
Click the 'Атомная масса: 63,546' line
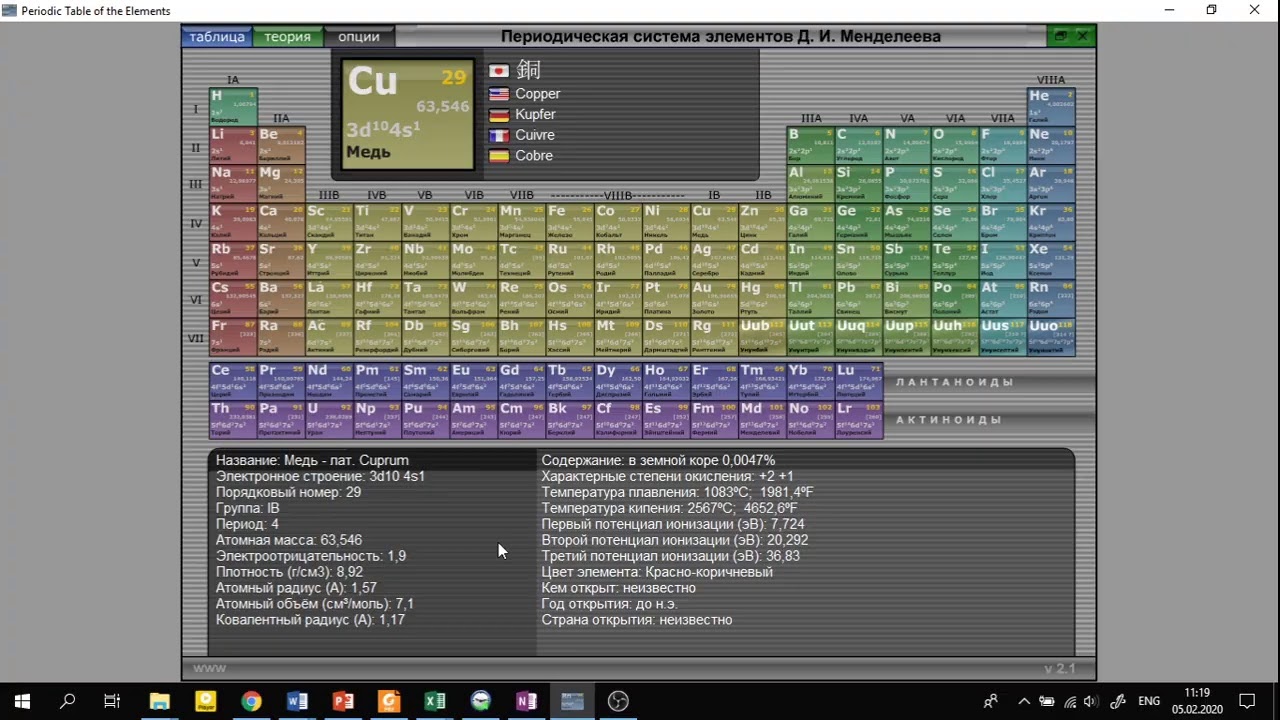289,540
